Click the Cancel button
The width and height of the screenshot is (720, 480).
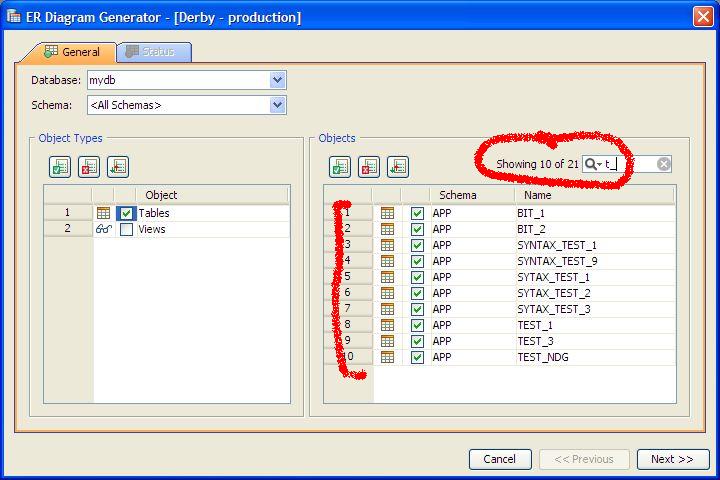(500, 459)
